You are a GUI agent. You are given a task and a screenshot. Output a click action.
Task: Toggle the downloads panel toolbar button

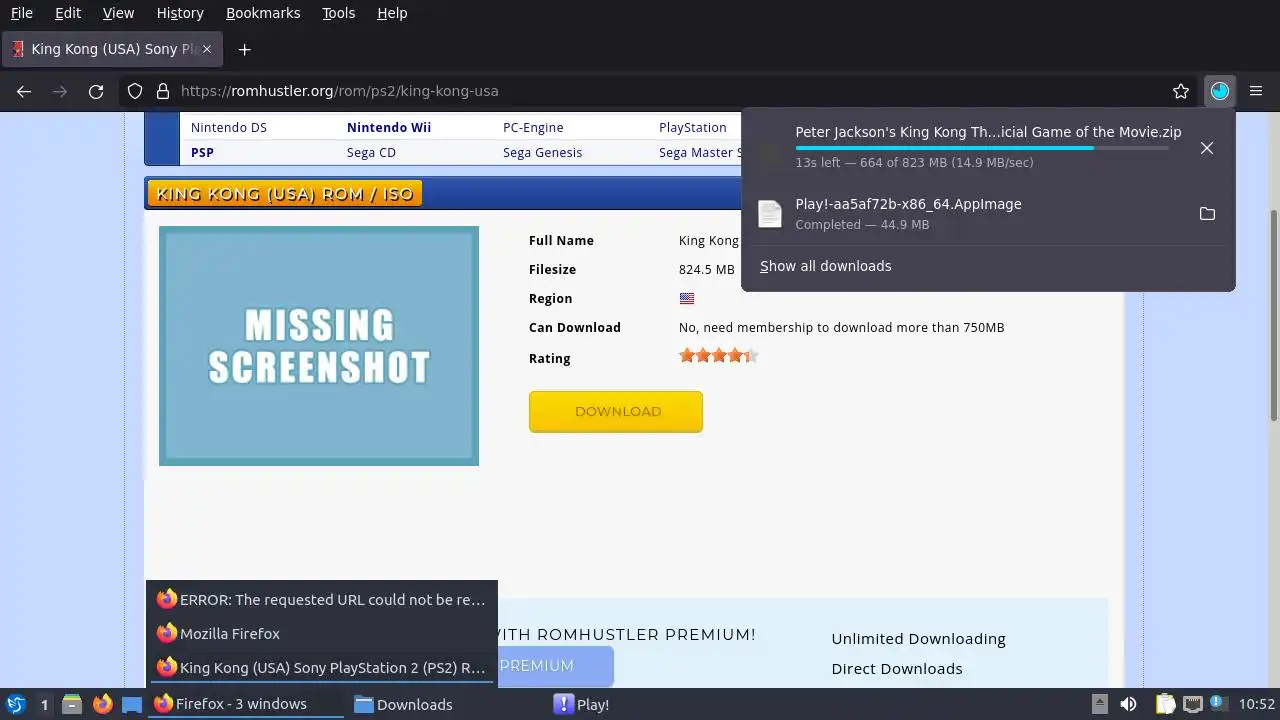coord(1219,91)
